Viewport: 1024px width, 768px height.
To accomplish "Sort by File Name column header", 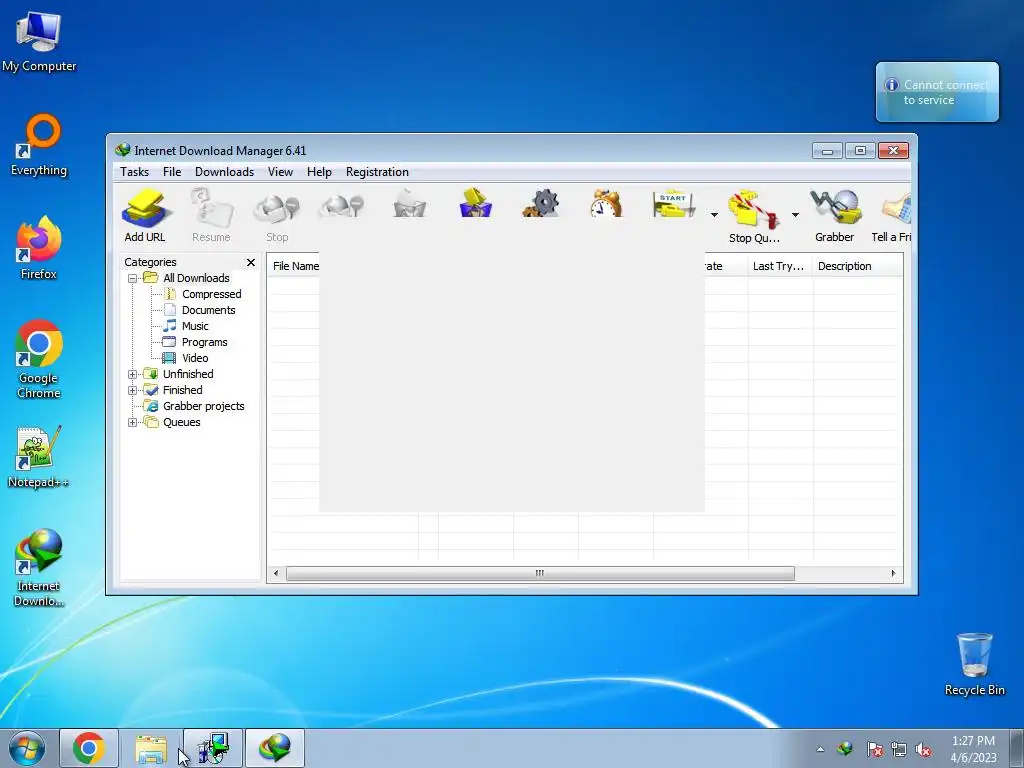I will pos(296,266).
